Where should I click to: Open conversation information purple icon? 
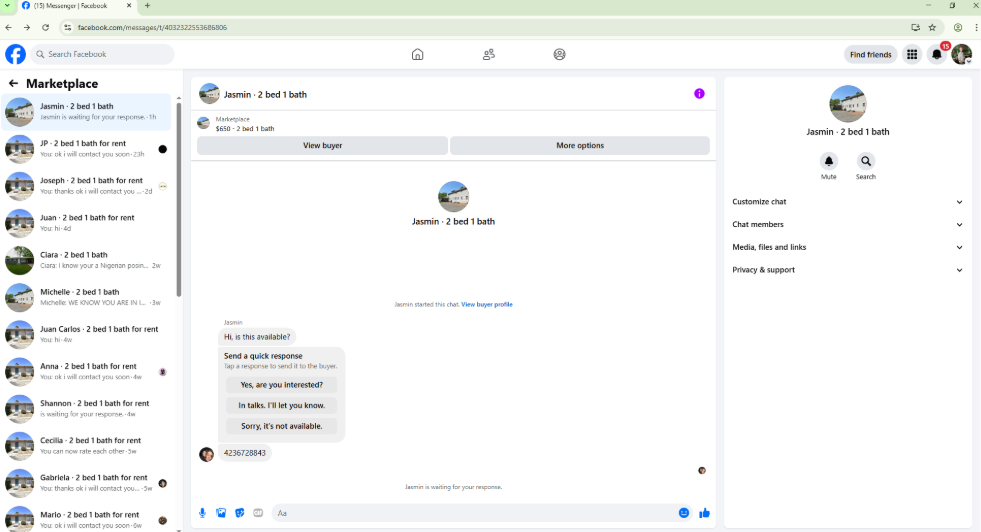coord(699,94)
